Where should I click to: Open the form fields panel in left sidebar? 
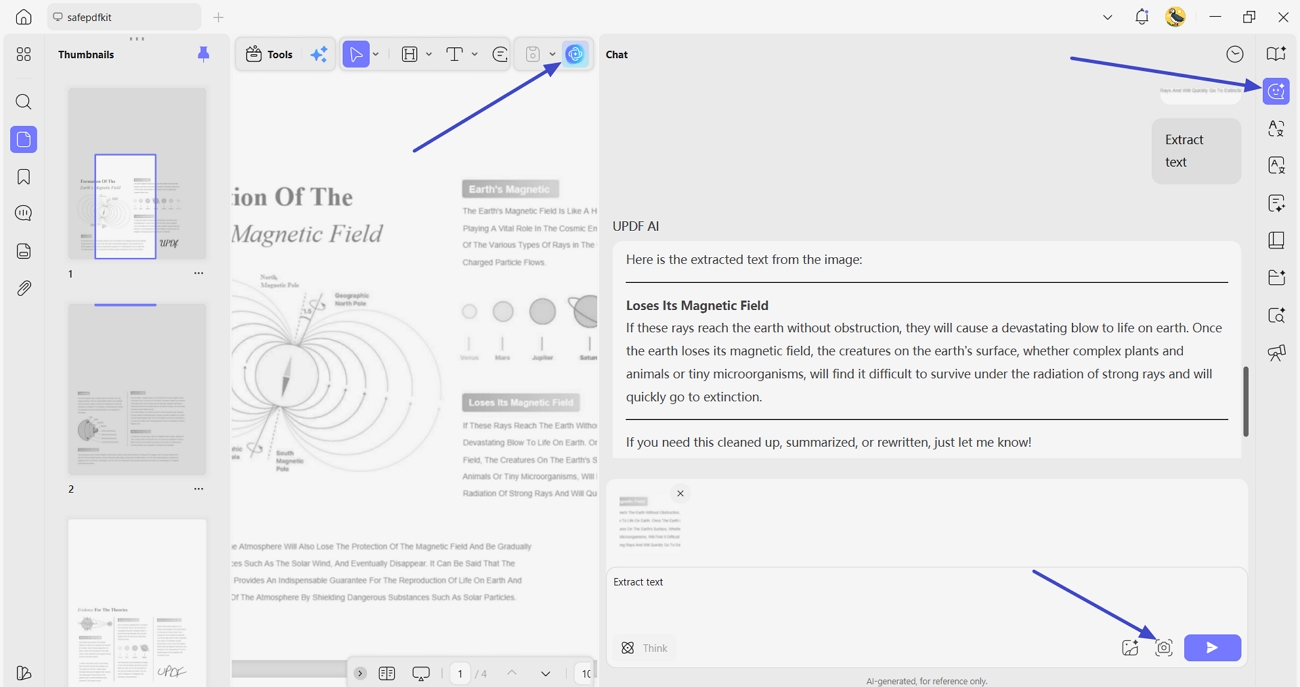pyautogui.click(x=24, y=251)
